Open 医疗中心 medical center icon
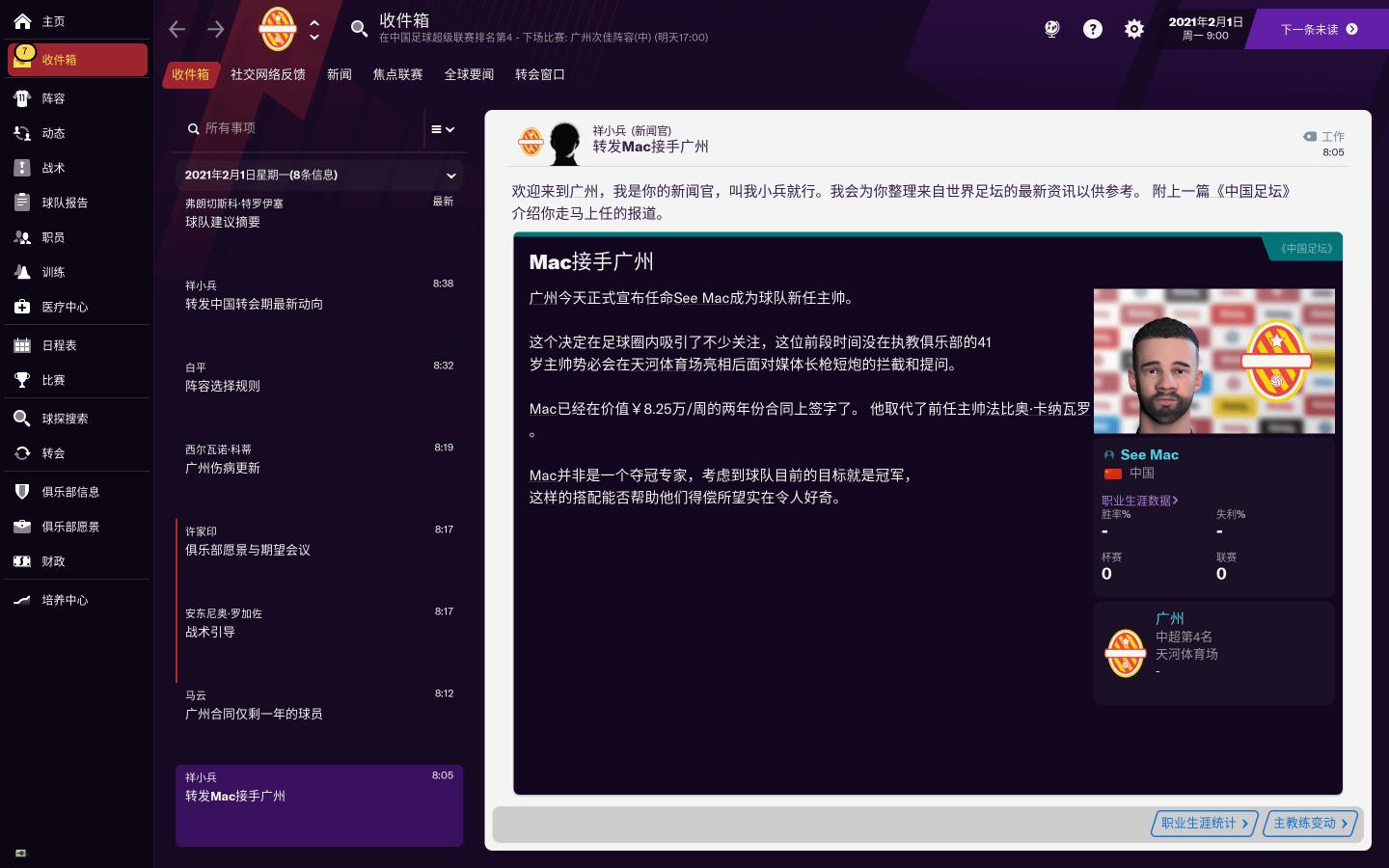1389x868 pixels. (22, 307)
